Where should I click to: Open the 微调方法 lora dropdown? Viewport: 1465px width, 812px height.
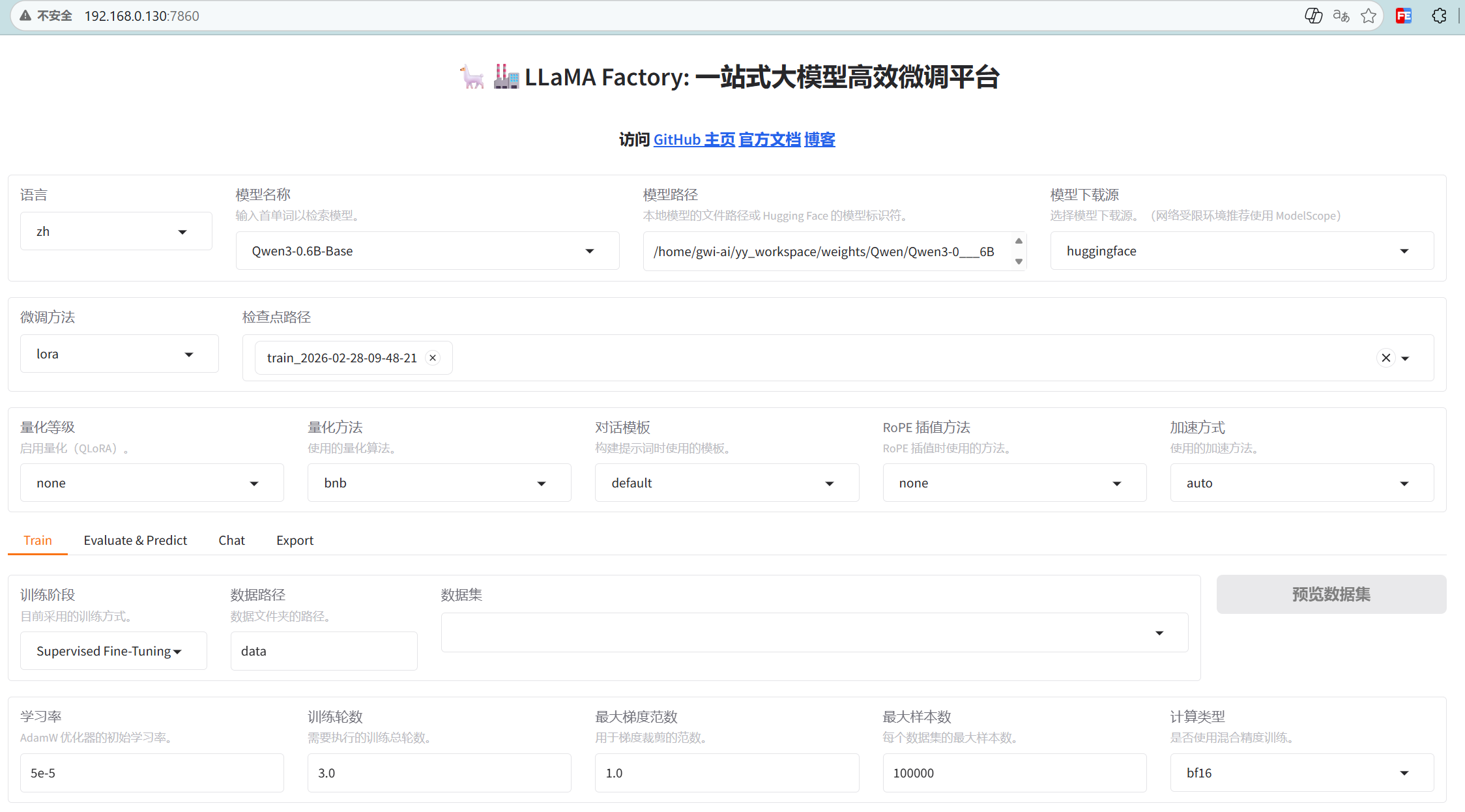[x=119, y=354]
